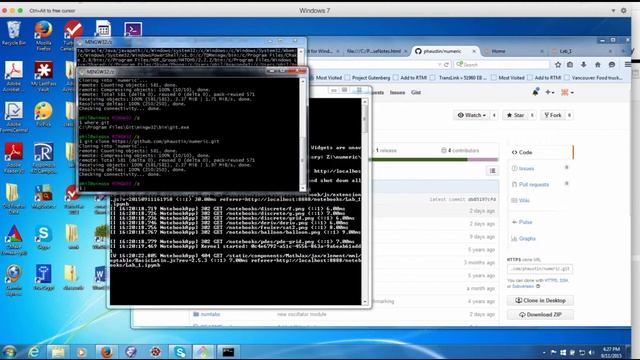The height and width of the screenshot is (360, 640).
Task: Click the Jupyter console window vertical scrollbar
Action: [365, 201]
